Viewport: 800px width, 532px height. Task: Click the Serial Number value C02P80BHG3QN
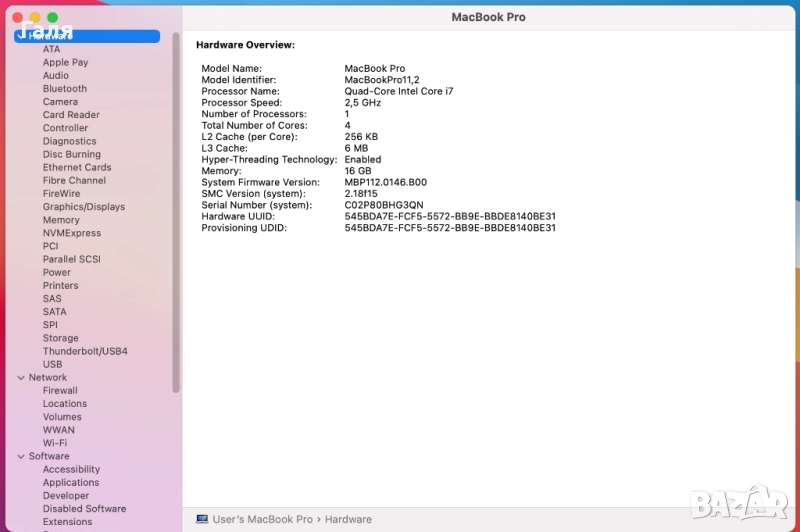383,205
